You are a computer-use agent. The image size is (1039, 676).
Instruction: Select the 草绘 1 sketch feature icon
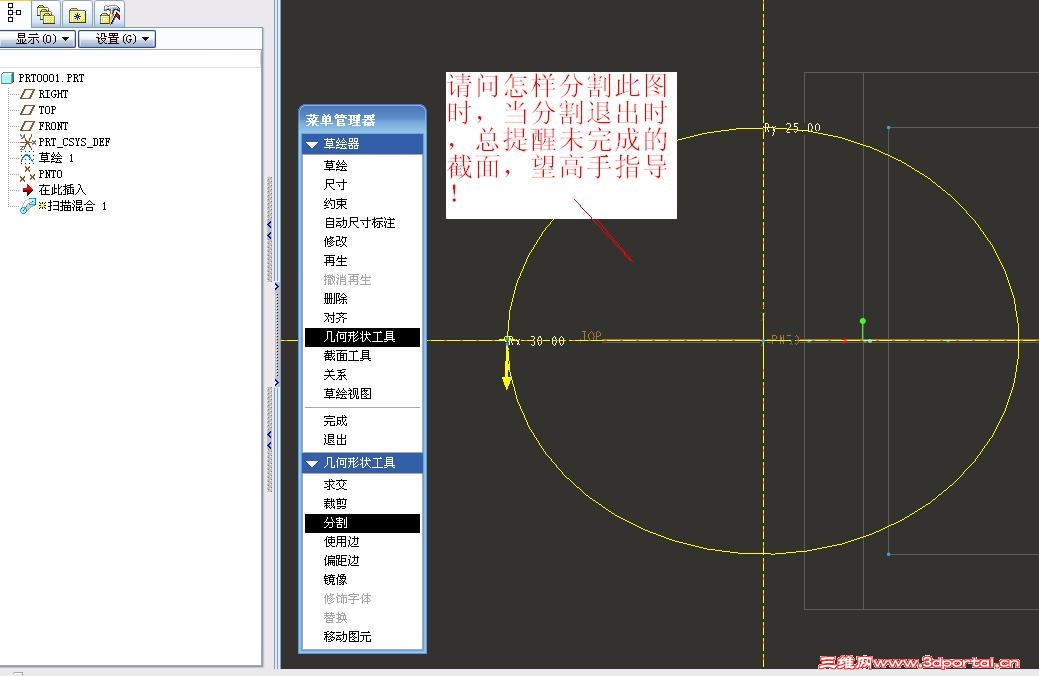(27, 158)
